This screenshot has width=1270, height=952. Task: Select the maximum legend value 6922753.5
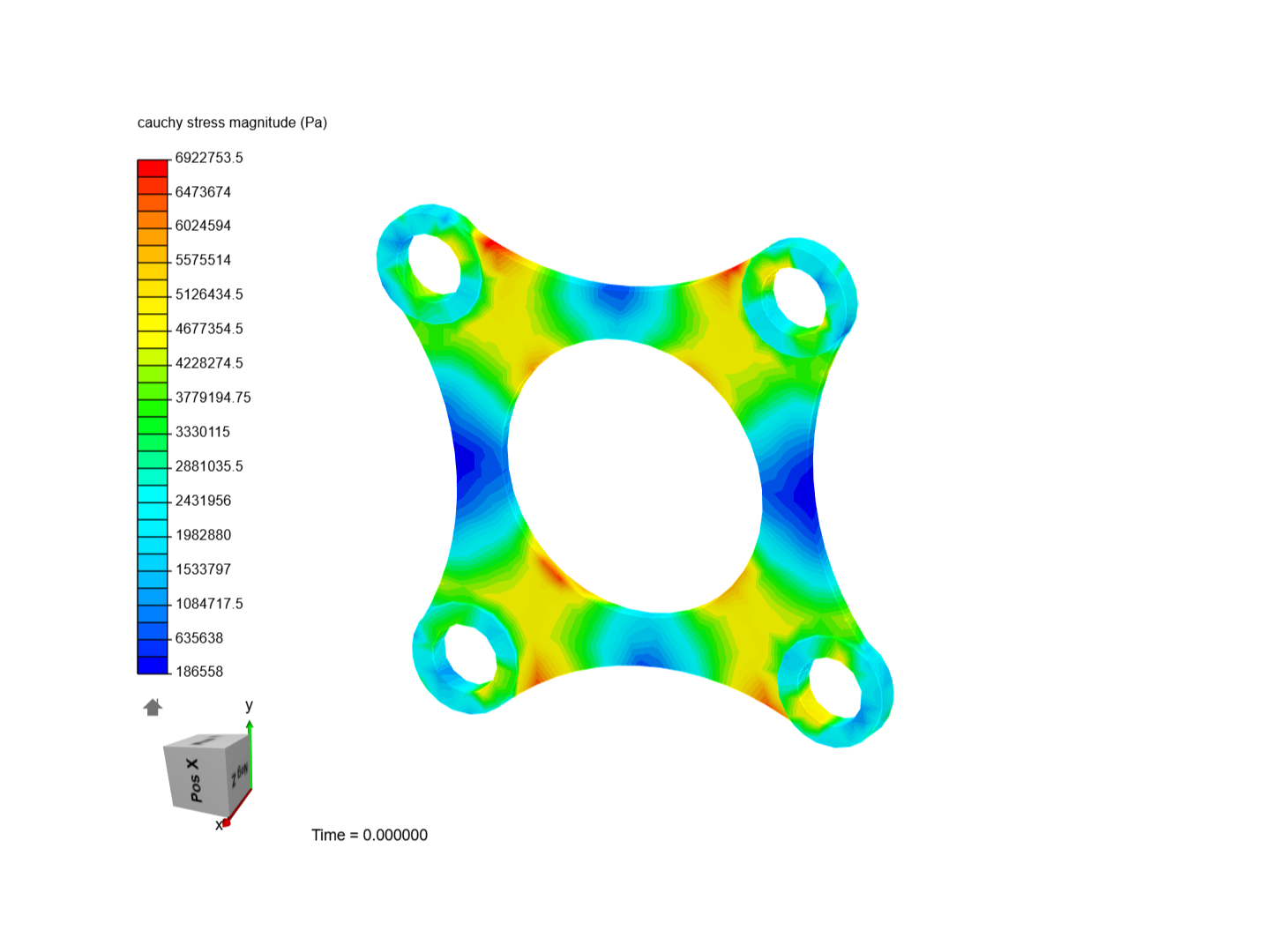click(x=209, y=158)
